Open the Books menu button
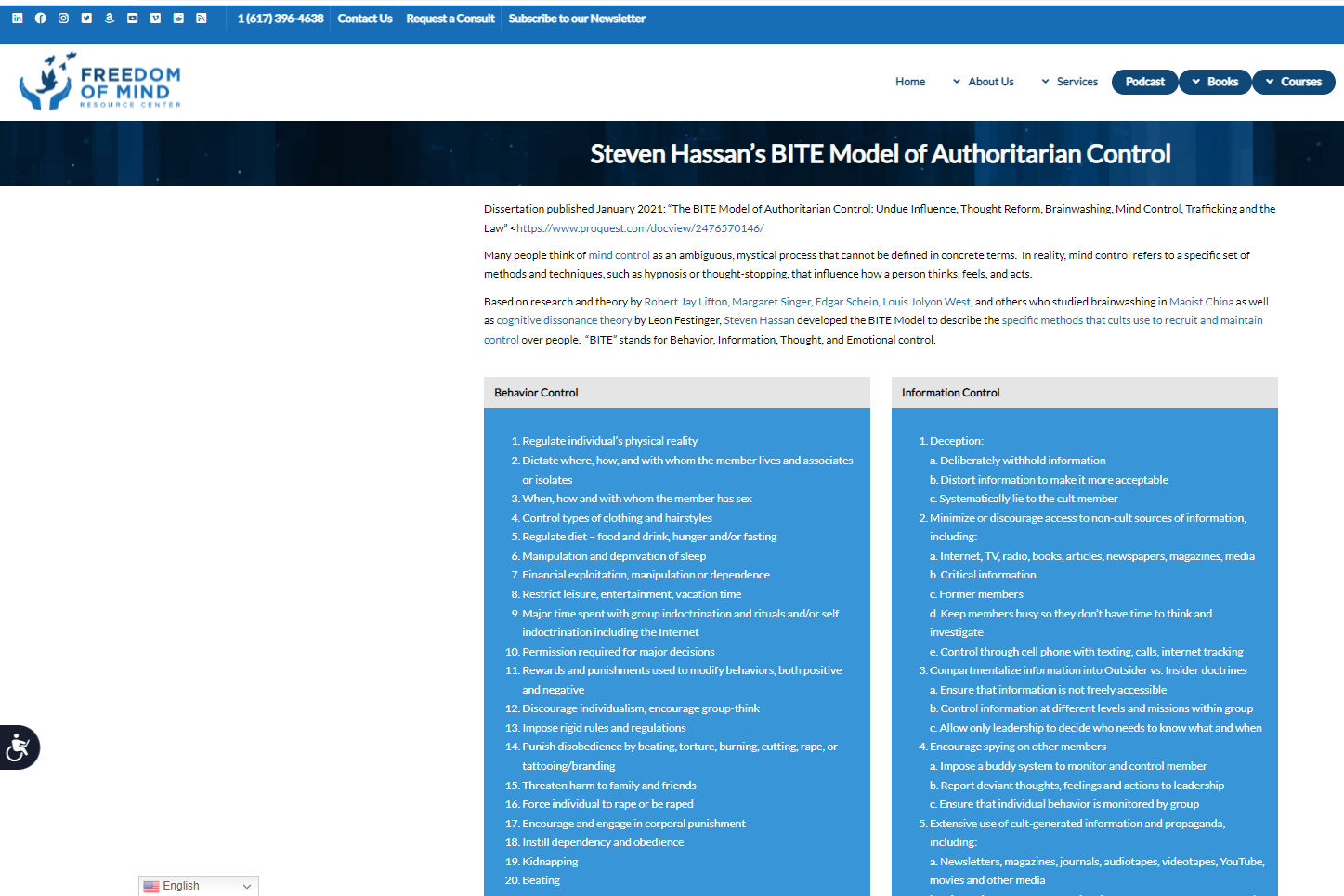Screen dimensions: 1344x896 point(1216,82)
